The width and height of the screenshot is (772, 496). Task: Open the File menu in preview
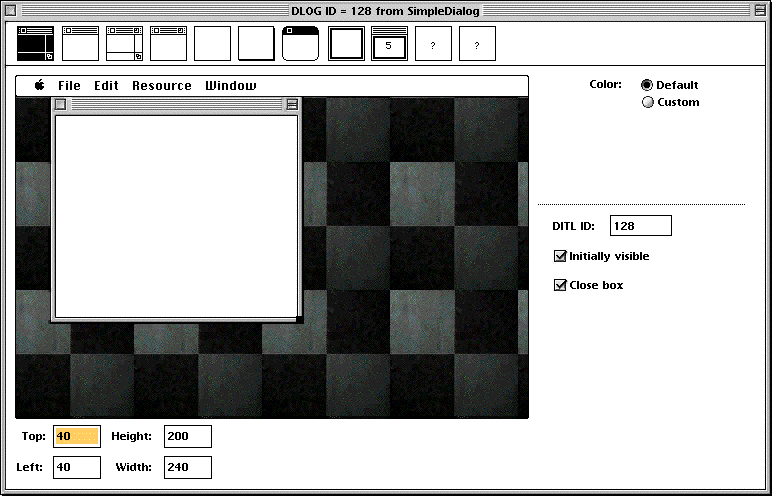(69, 86)
